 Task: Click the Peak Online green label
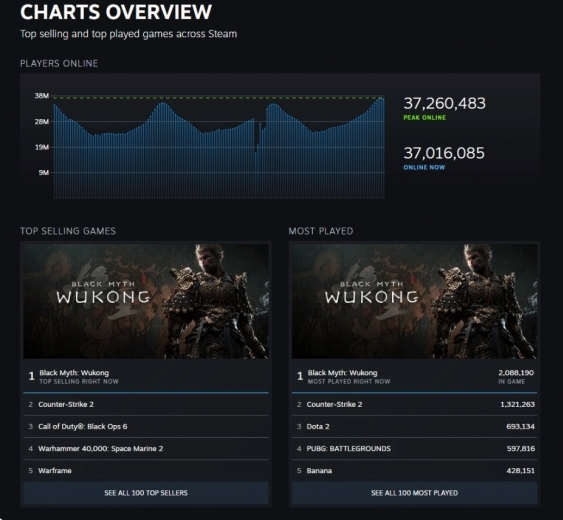click(424, 117)
